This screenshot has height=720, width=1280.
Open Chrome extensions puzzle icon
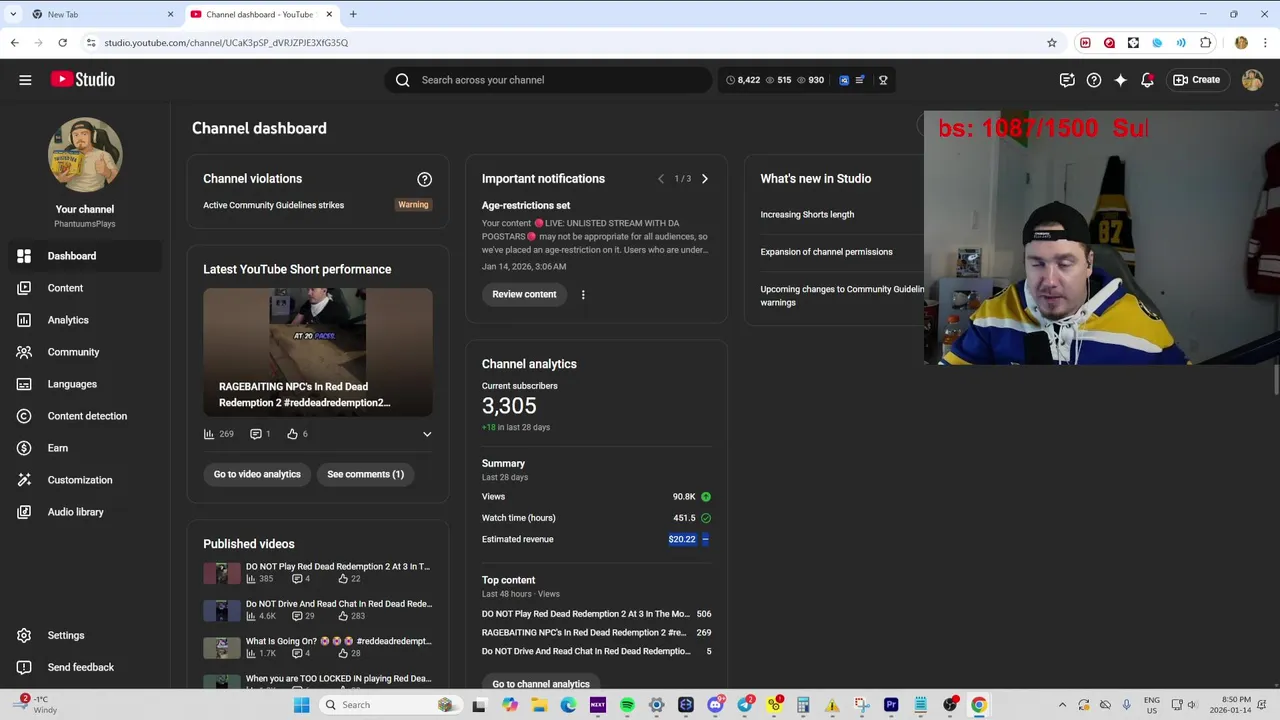coord(1205,43)
